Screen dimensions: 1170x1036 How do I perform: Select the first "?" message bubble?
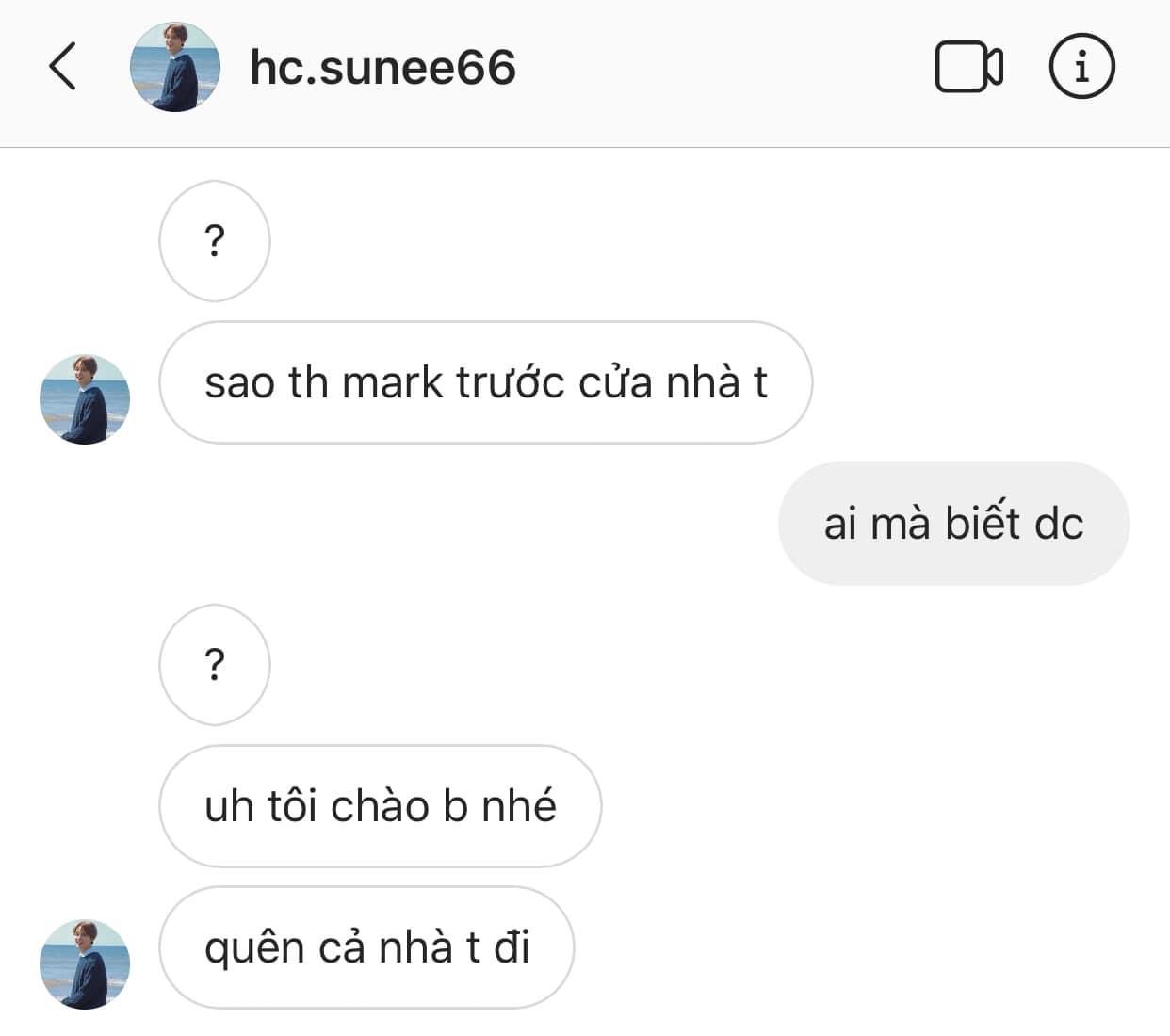coord(215,242)
